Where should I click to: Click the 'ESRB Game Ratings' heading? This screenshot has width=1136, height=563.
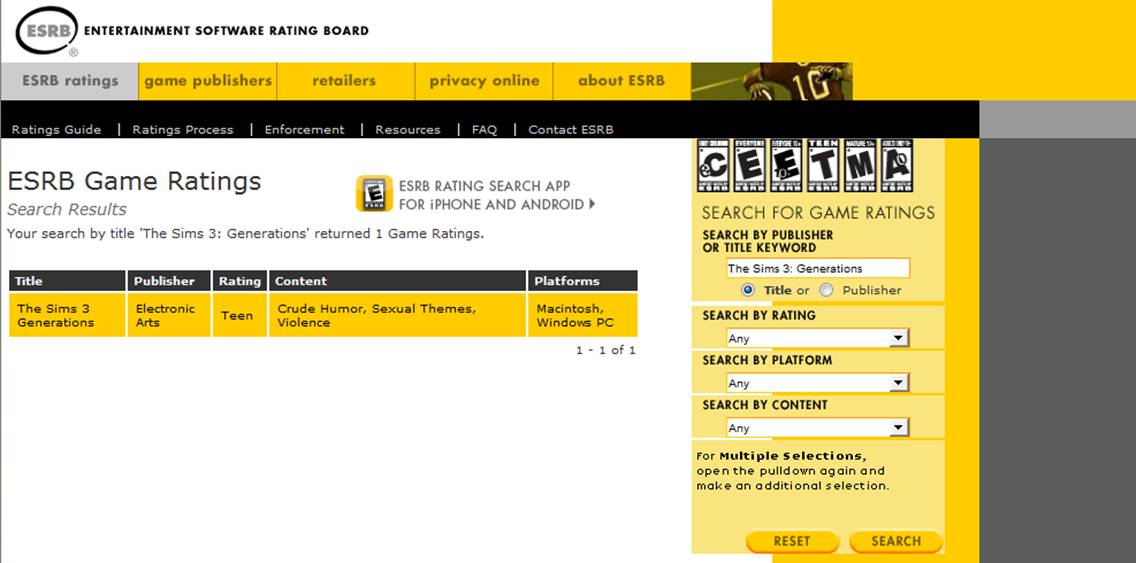click(134, 181)
